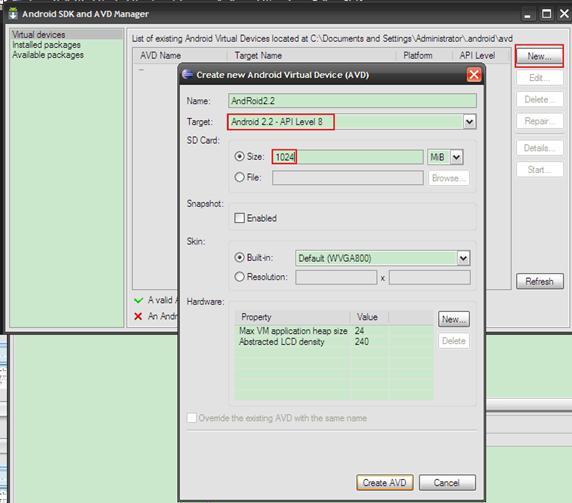Screen dimensions: 572x503
Task: Click the hardware New... button
Action: [x=454, y=320]
